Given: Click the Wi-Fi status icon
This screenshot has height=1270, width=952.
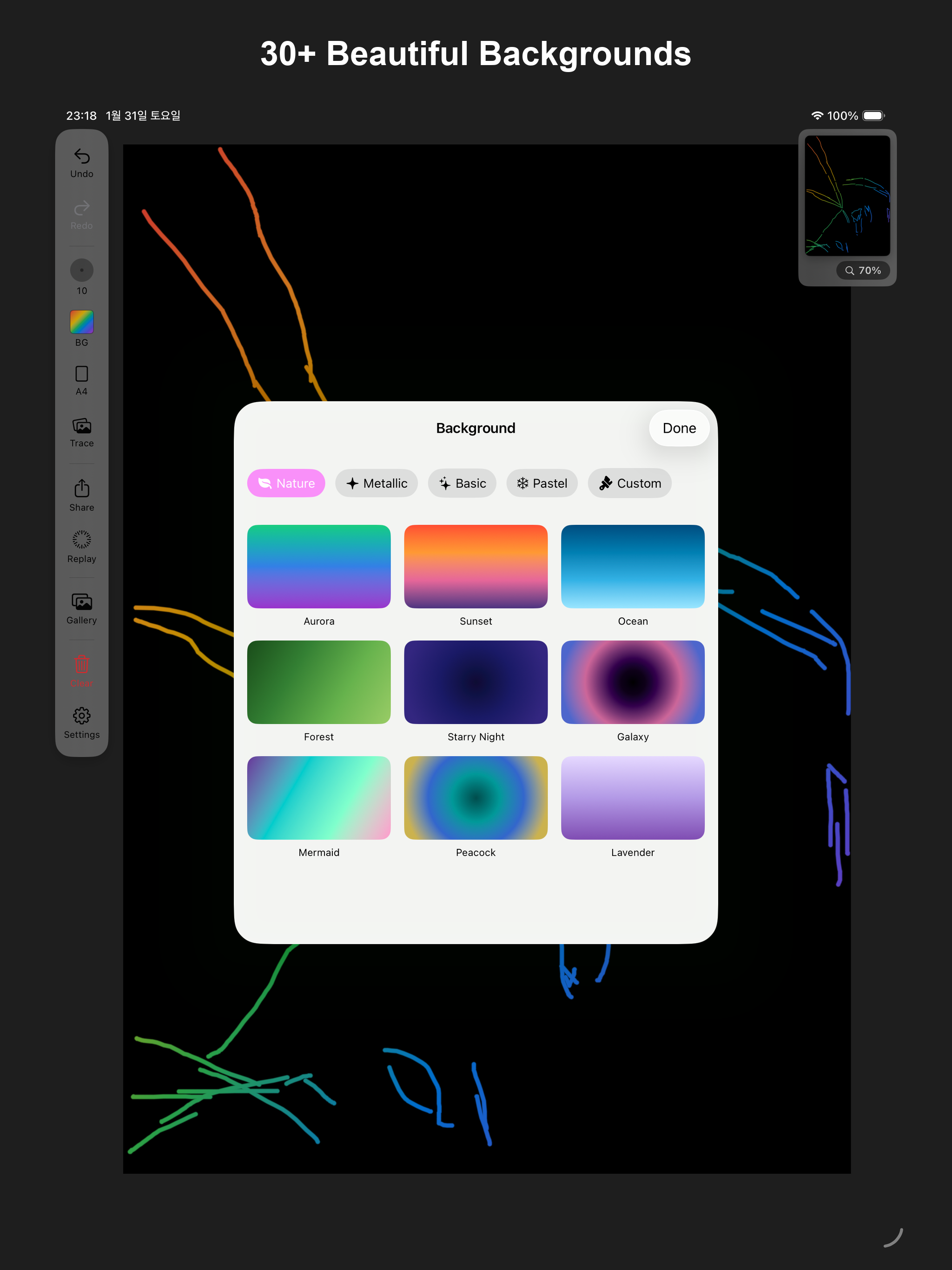Looking at the screenshot, I should (x=817, y=115).
